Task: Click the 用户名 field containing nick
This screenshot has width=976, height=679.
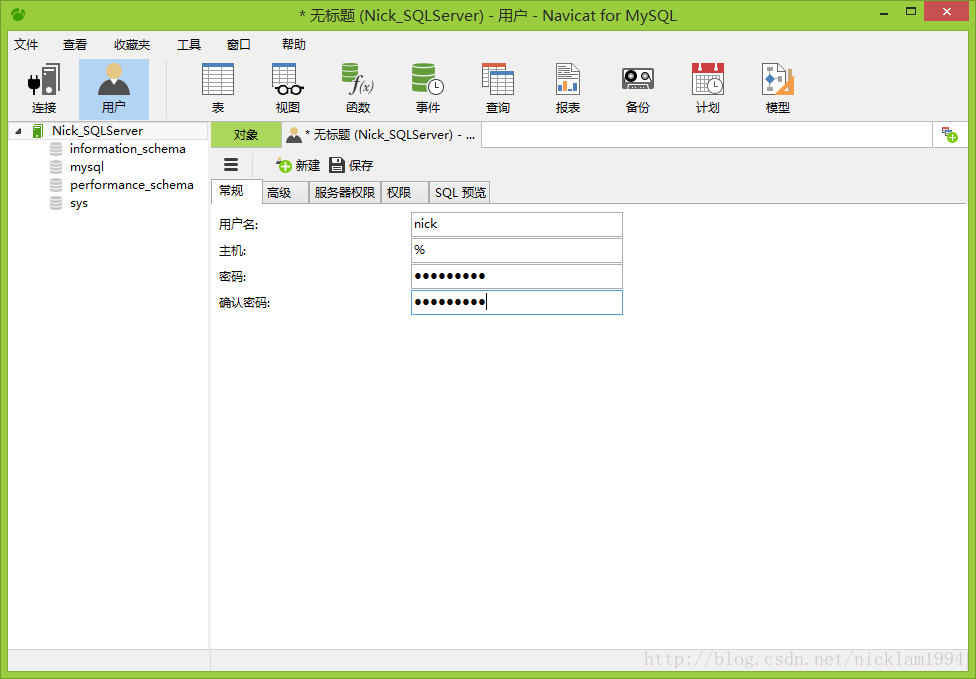Action: point(517,224)
